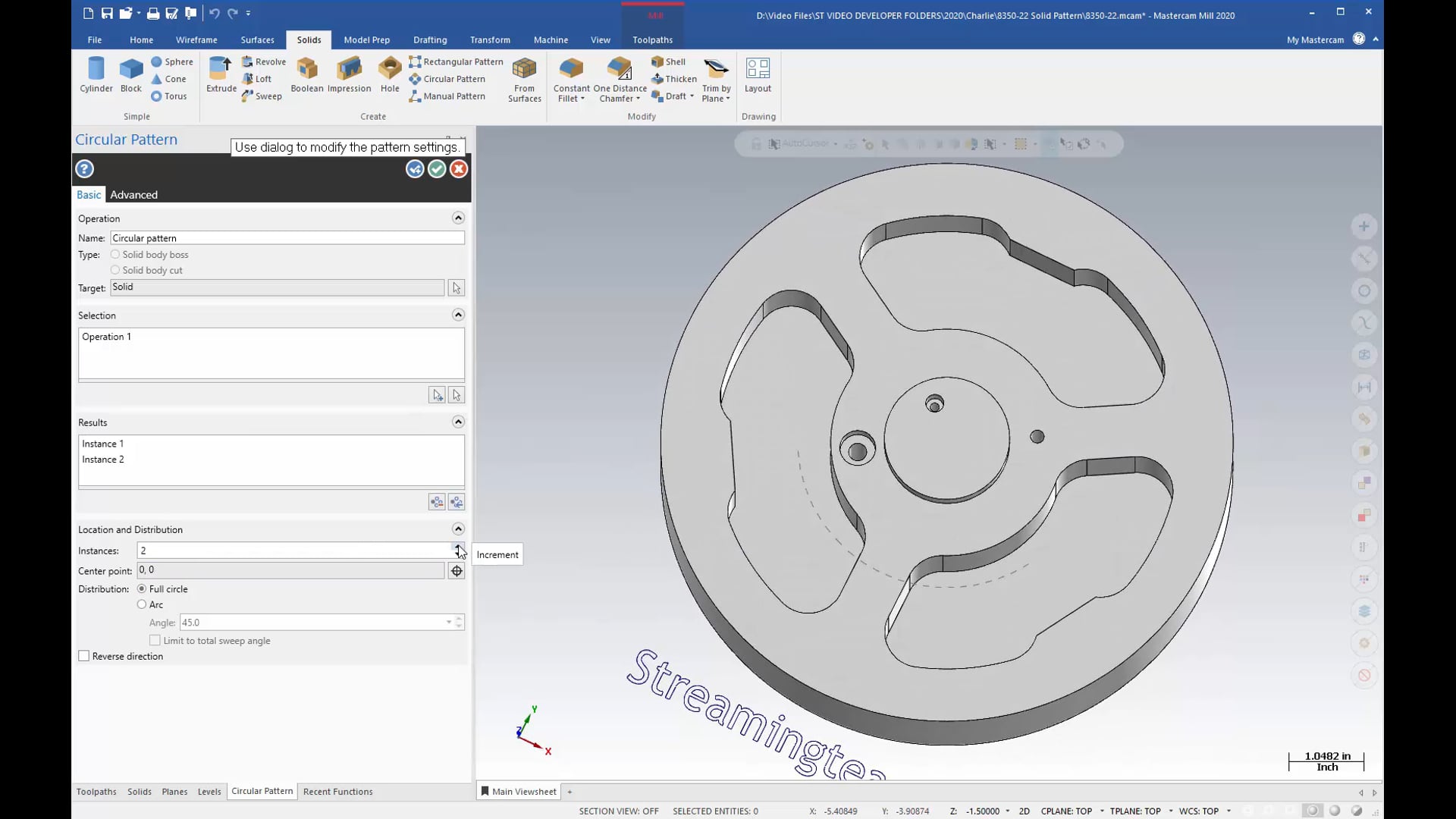The height and width of the screenshot is (819, 1456).
Task: Open the Toolpaths menu in ribbon
Action: 652,39
